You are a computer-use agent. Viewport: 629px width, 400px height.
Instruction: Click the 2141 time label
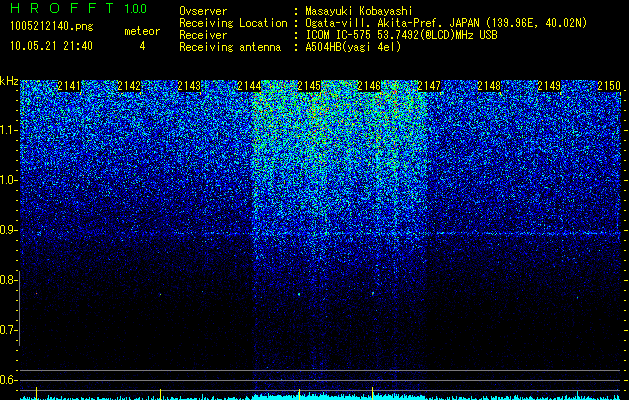point(69,86)
